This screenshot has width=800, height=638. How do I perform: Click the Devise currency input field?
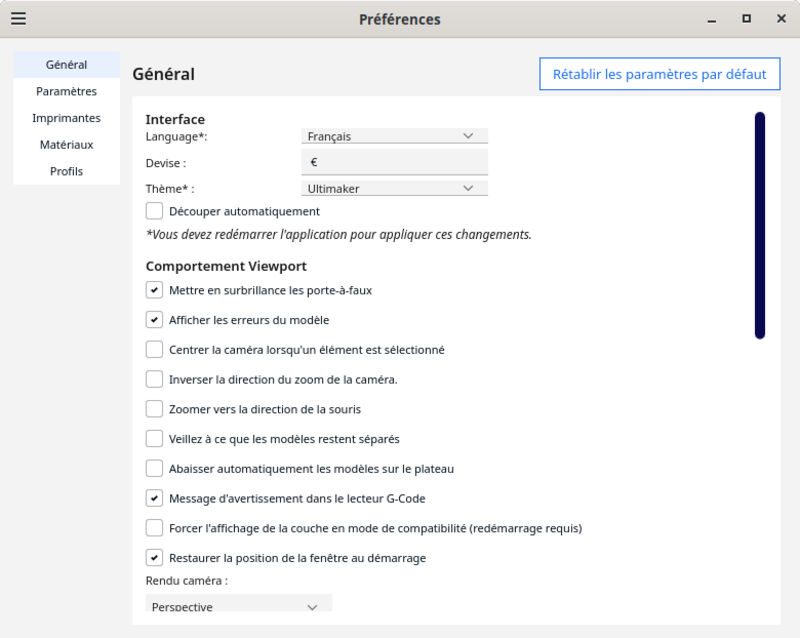click(394, 162)
